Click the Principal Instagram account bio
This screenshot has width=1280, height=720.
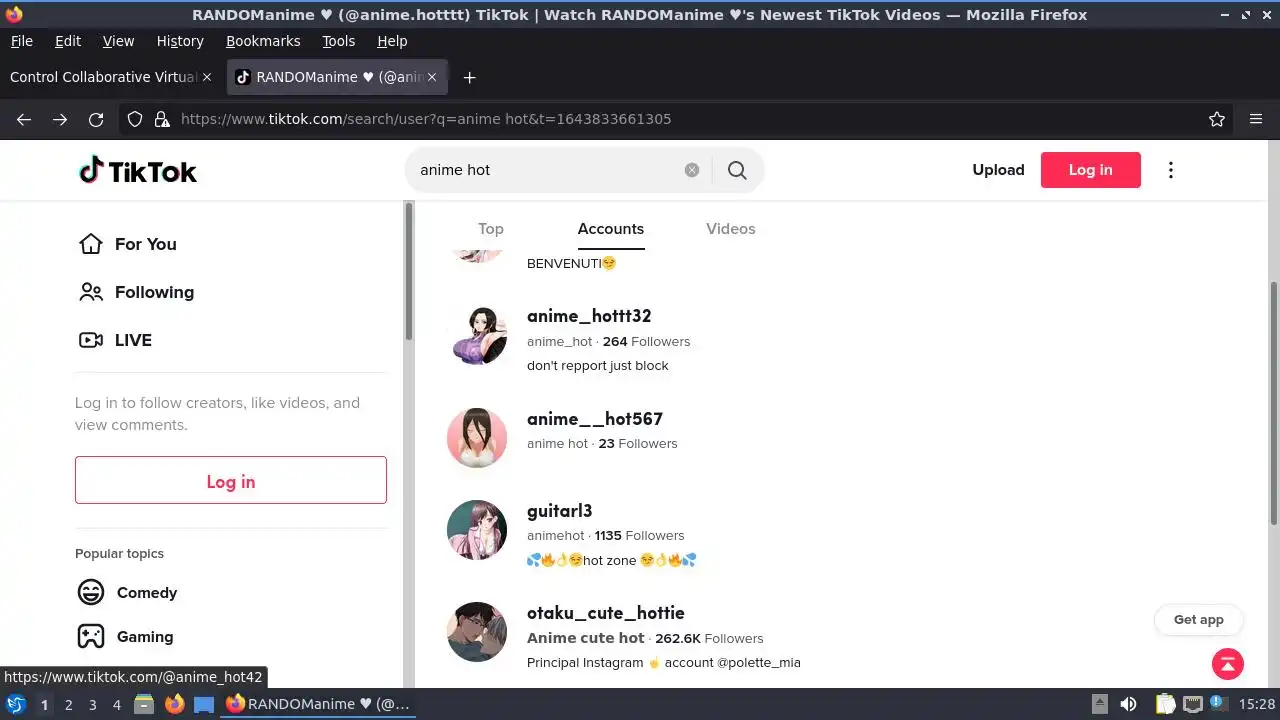coord(664,663)
